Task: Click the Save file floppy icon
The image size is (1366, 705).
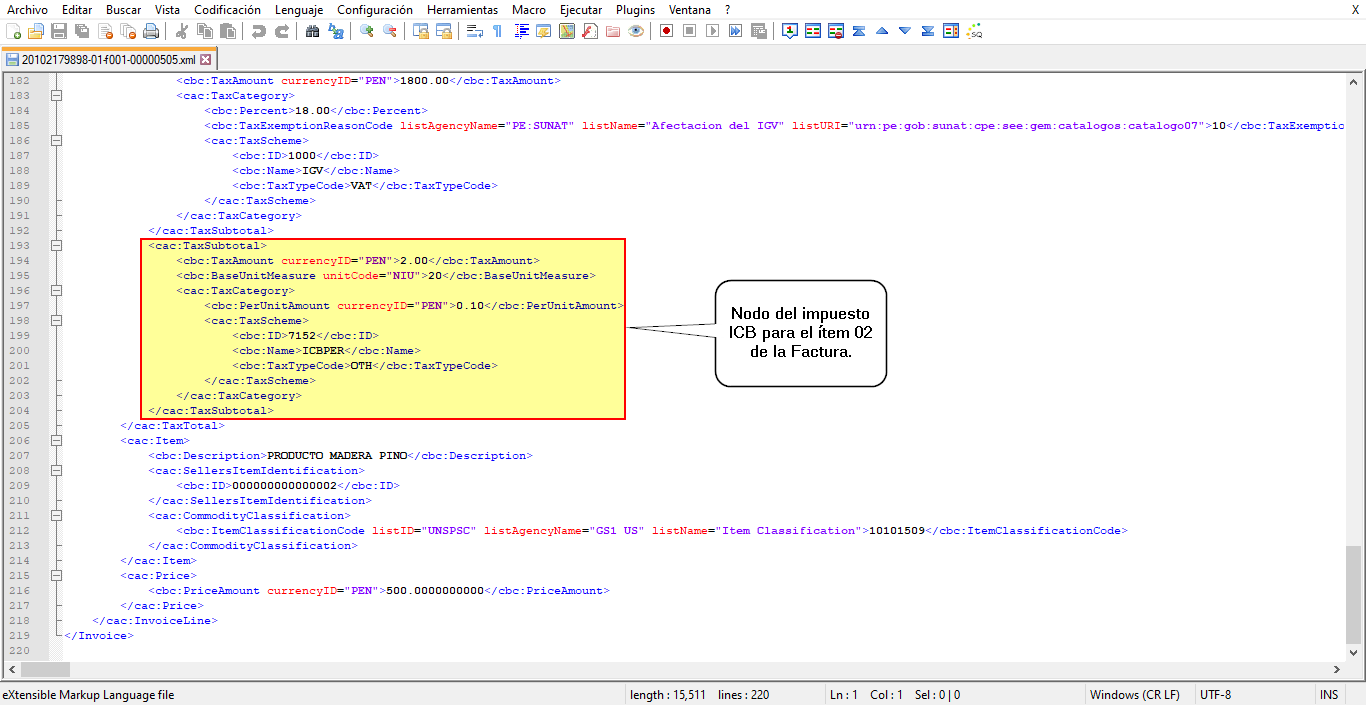Action: click(x=59, y=31)
